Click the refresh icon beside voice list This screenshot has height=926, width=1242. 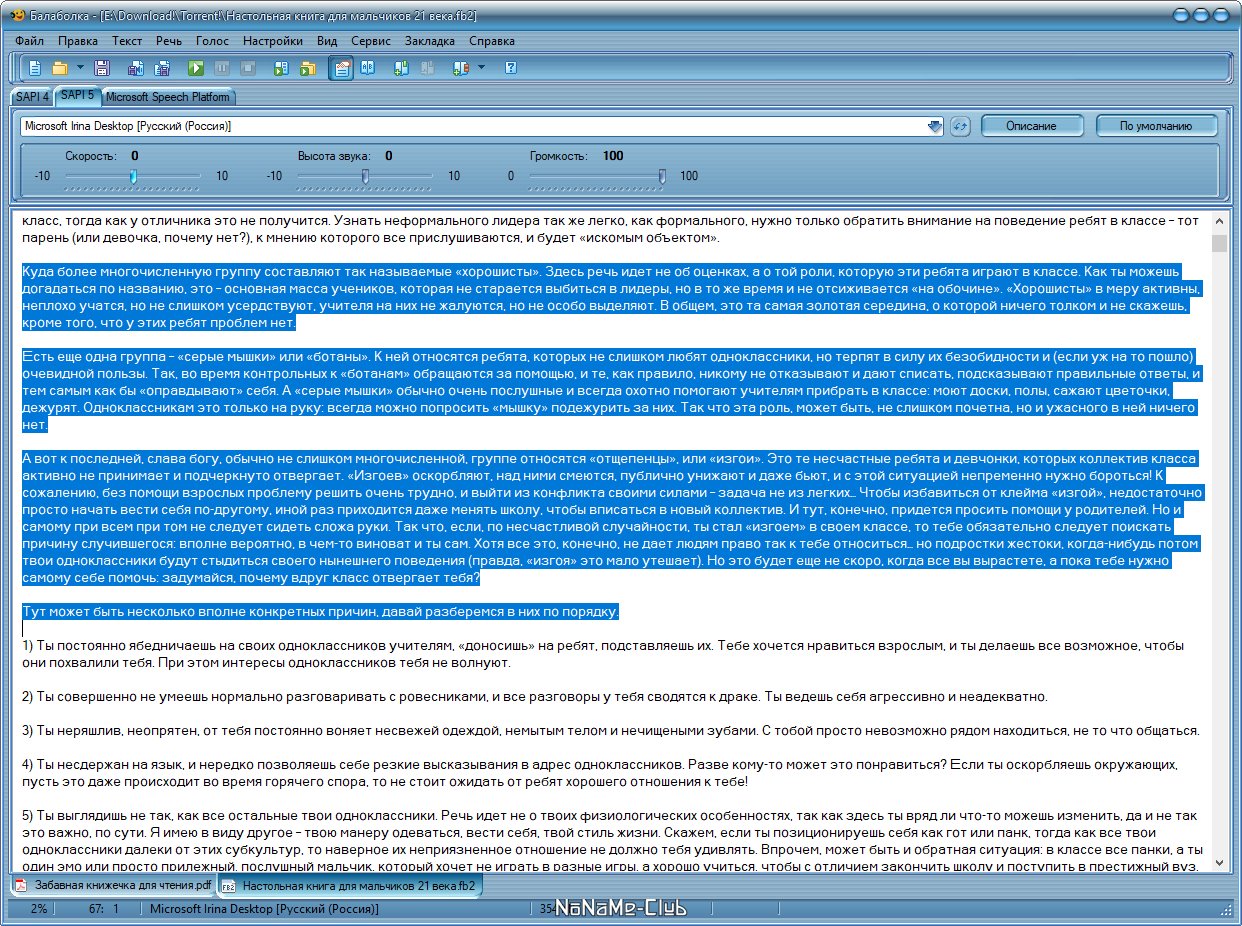tap(960, 126)
